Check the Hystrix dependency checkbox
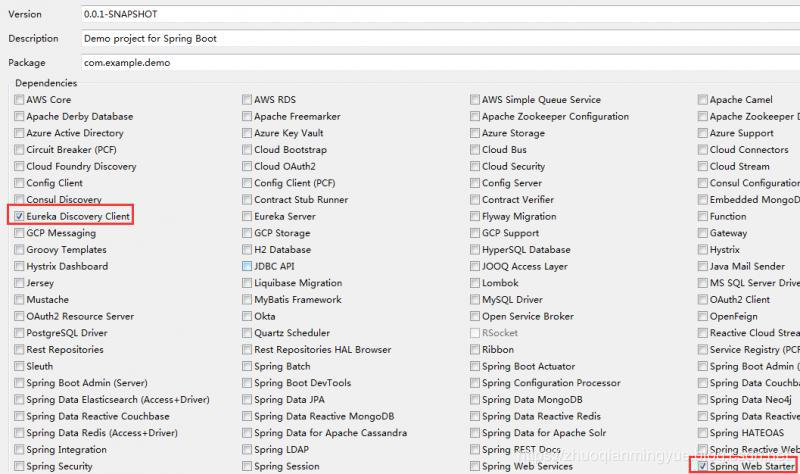 [x=703, y=250]
